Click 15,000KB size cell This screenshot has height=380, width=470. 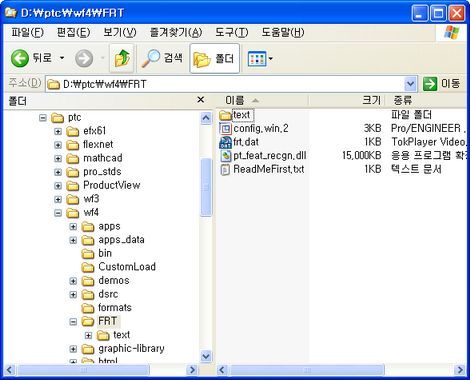pos(361,155)
